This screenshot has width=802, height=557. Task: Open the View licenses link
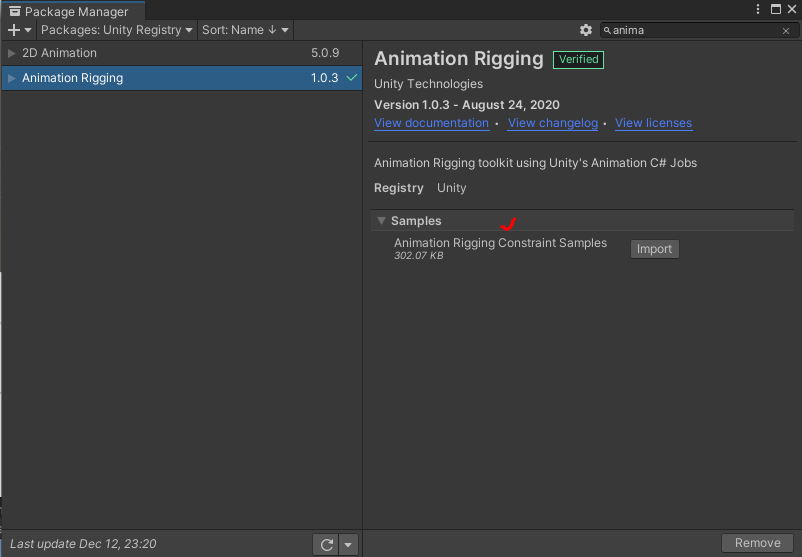(653, 123)
